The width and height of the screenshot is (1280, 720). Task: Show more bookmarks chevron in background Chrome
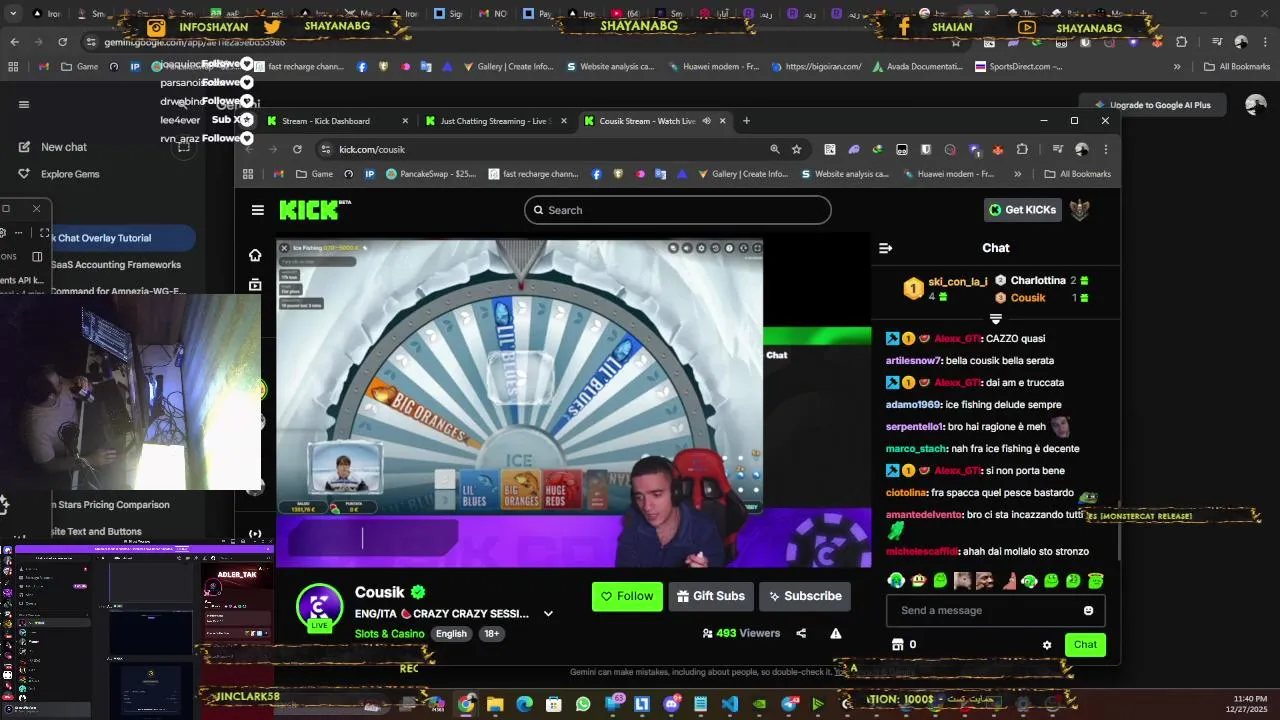[x=1177, y=67]
